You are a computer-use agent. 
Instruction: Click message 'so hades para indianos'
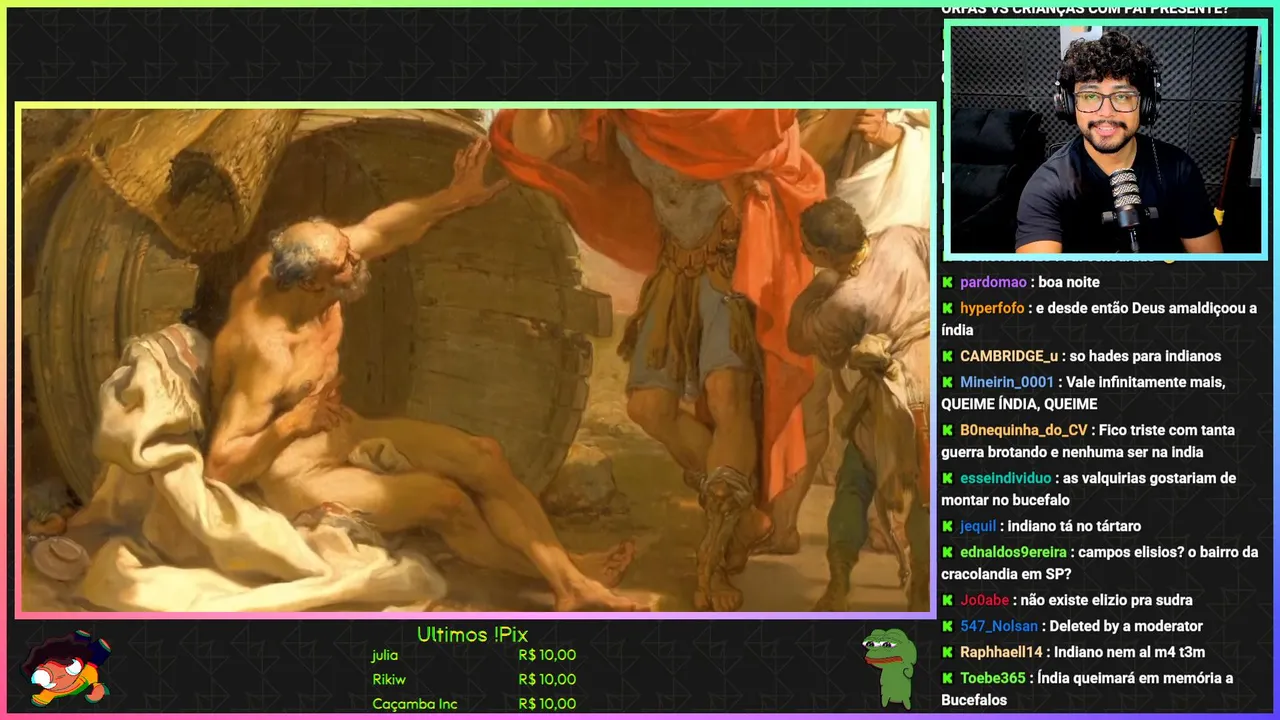coord(1145,357)
